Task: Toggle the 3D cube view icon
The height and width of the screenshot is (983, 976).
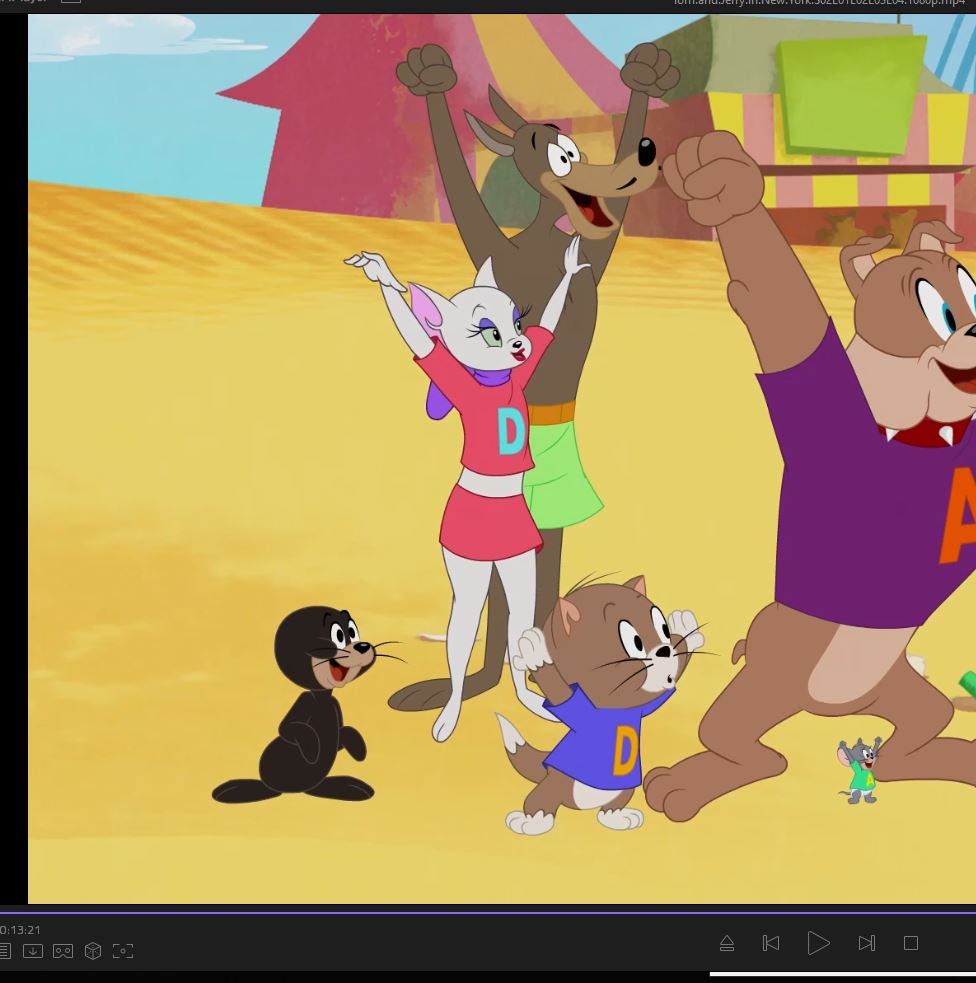Action: (93, 951)
